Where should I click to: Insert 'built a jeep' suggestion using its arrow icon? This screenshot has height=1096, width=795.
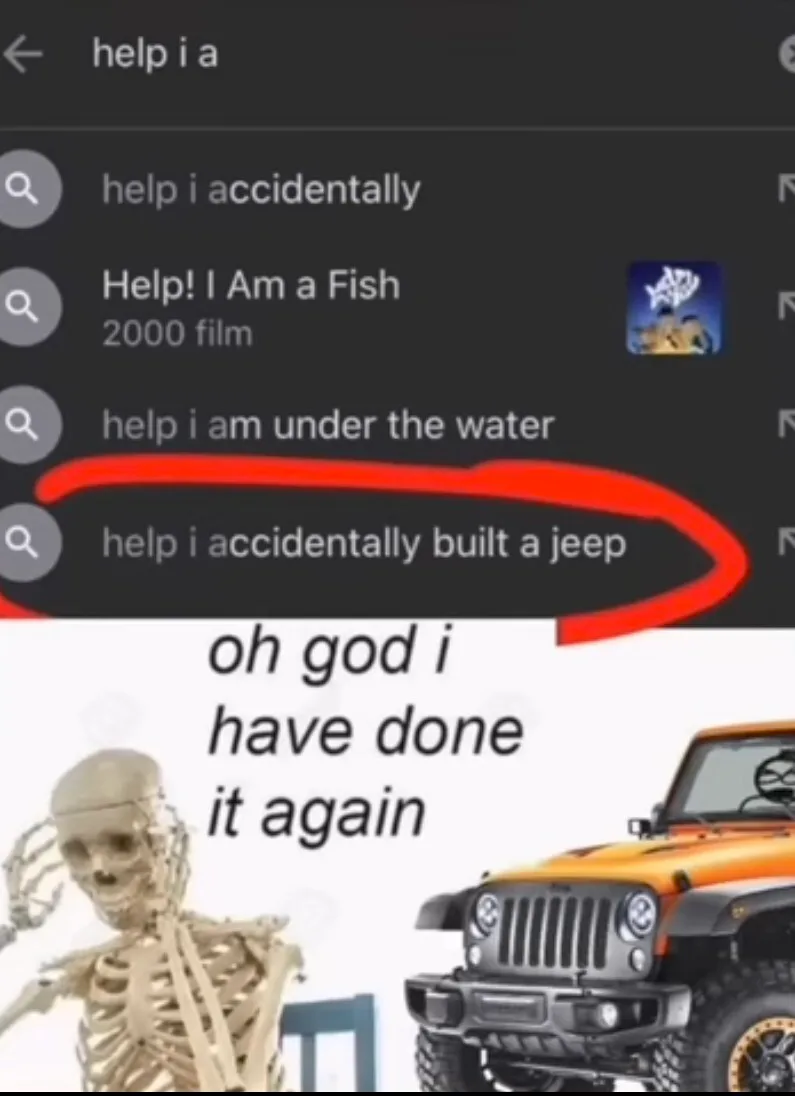786,542
